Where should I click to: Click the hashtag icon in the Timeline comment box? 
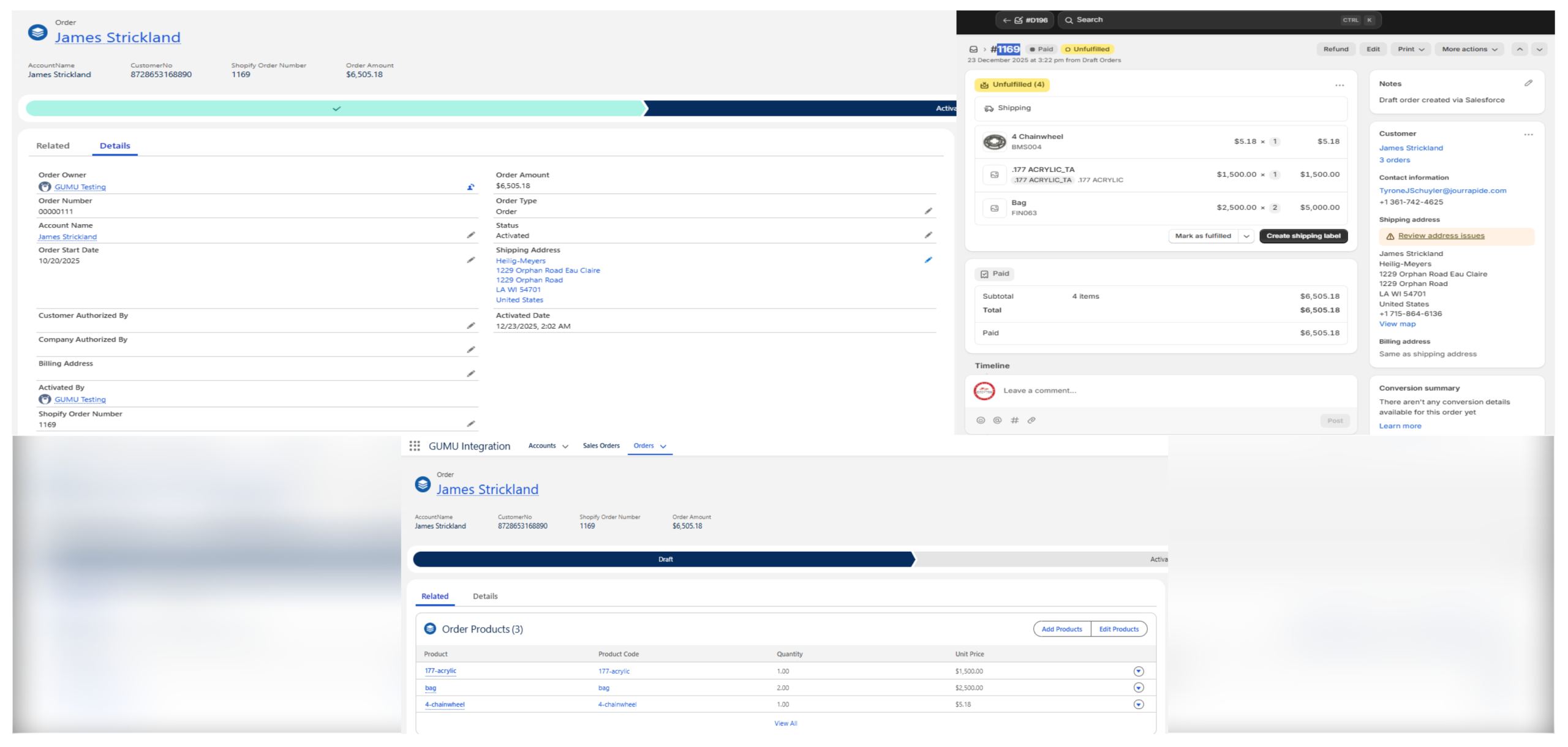pyautogui.click(x=1014, y=421)
